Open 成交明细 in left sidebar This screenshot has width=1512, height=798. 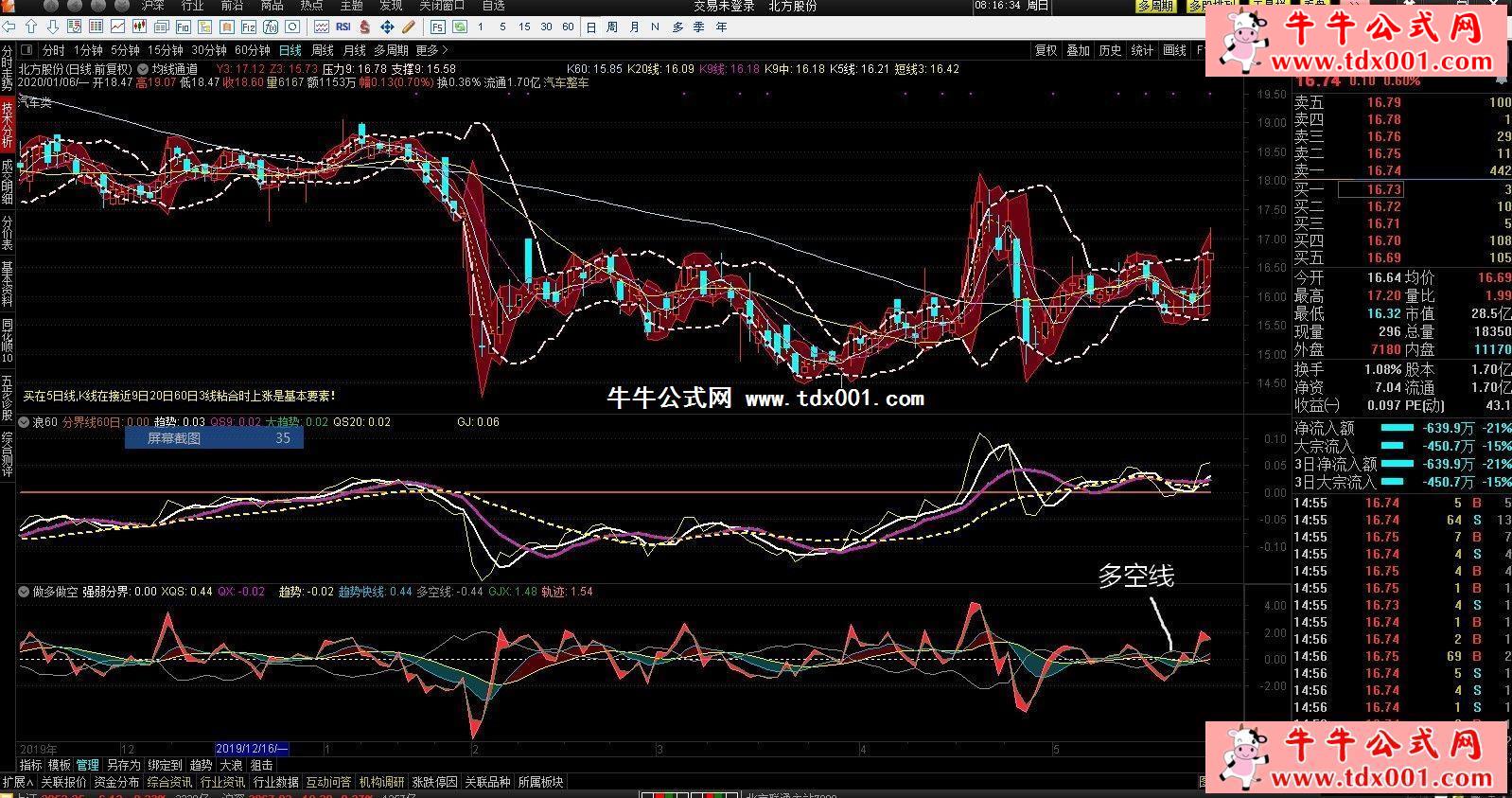tap(8, 182)
